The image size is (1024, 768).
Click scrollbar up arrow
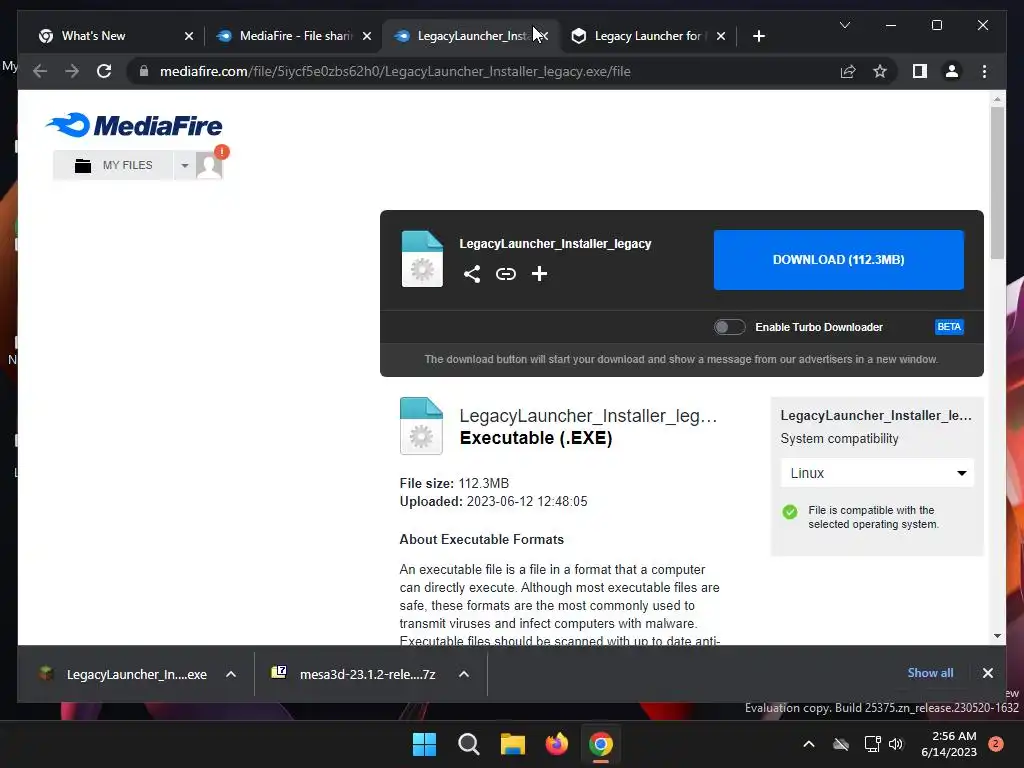(997, 99)
